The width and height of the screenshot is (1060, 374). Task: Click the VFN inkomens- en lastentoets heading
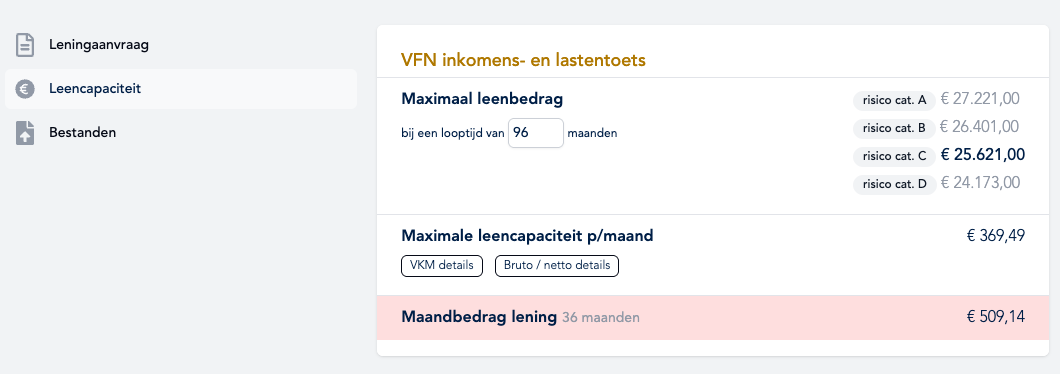click(523, 60)
